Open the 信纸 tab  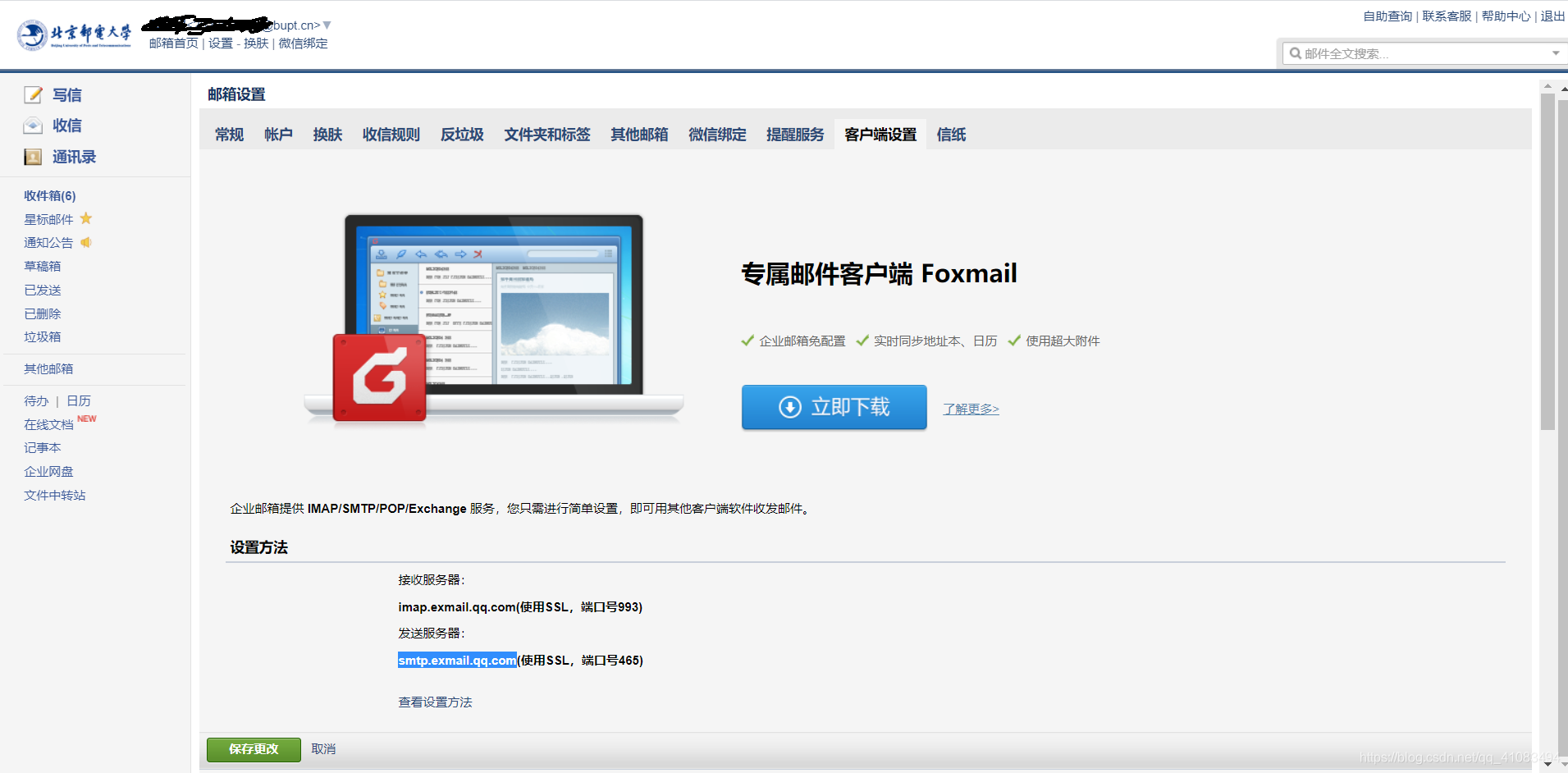click(x=951, y=135)
